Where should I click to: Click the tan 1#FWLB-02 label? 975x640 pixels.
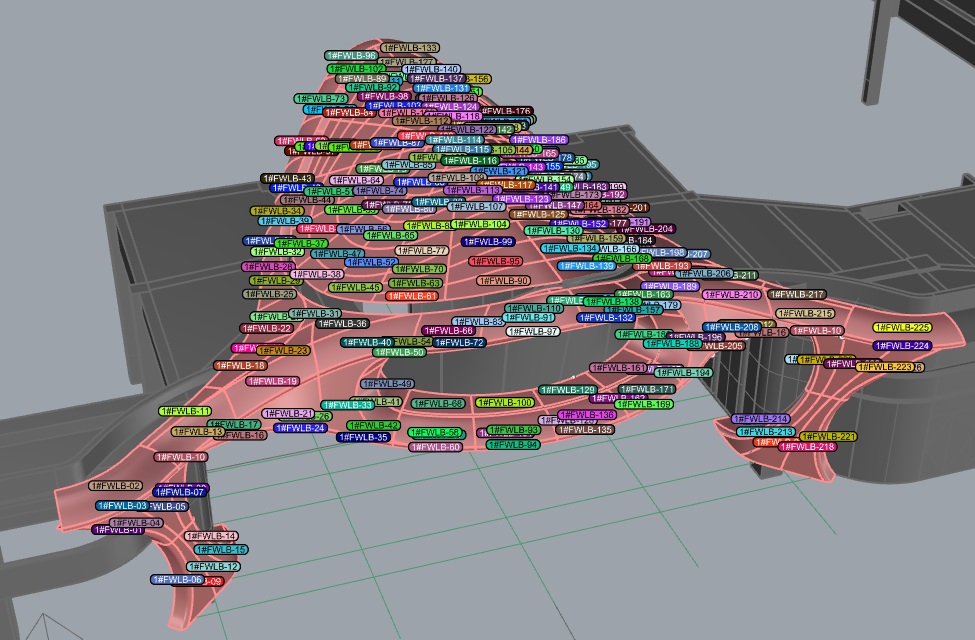(x=116, y=485)
